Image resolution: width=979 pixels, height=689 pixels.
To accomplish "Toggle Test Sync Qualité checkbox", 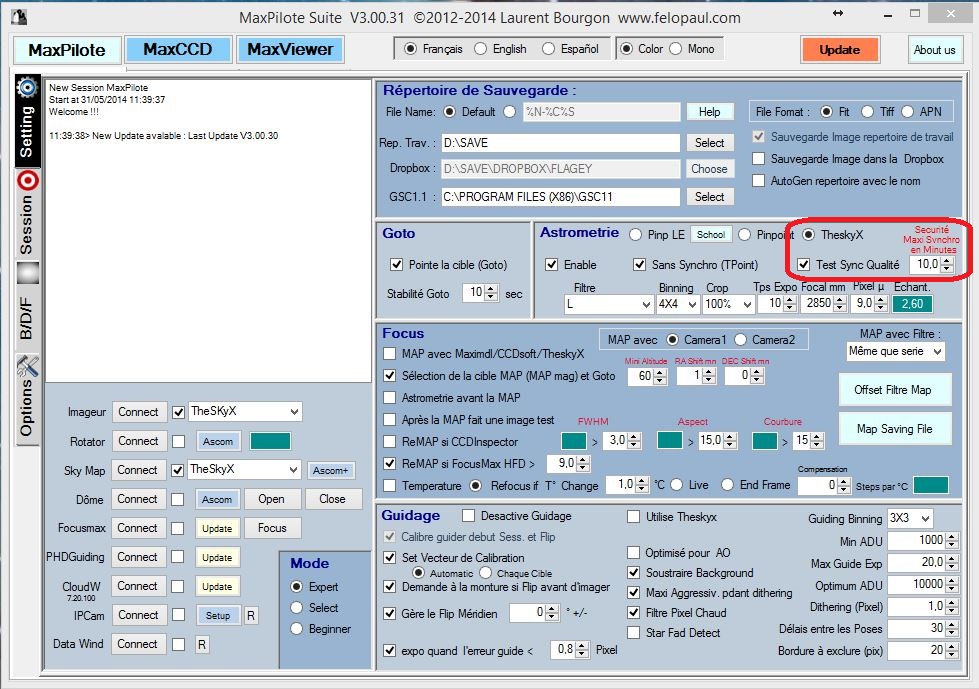I will point(804,265).
